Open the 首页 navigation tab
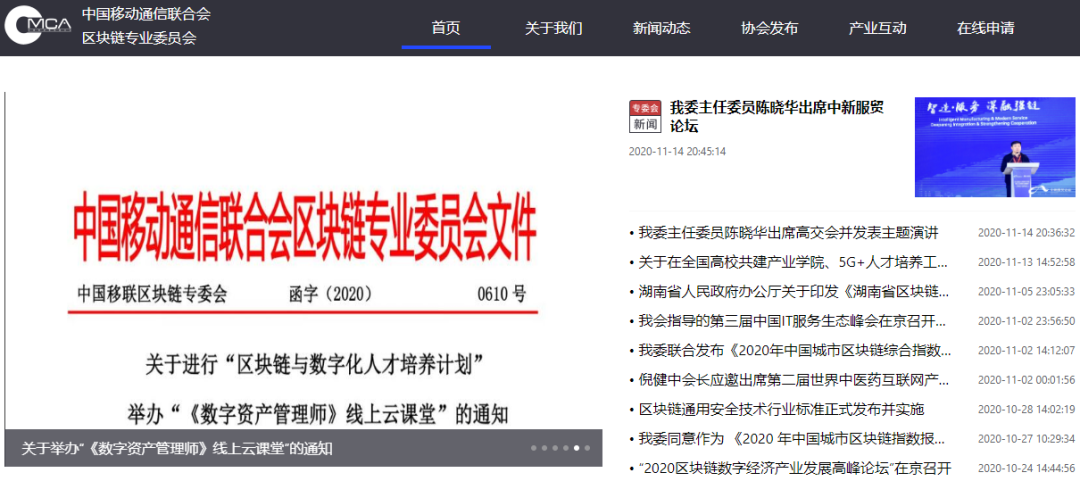 click(x=446, y=28)
